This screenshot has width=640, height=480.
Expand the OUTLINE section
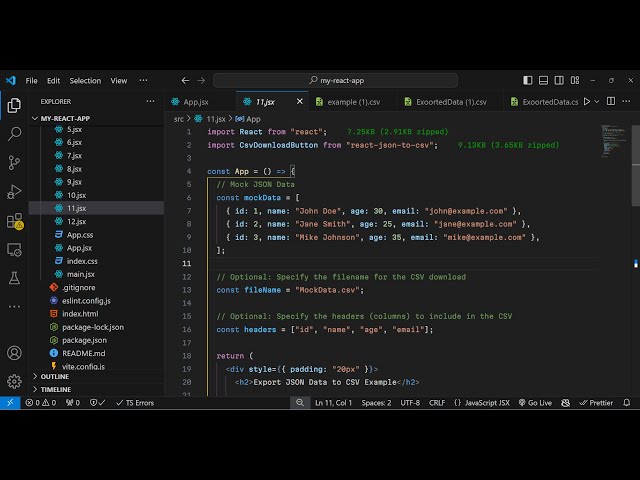[x=55, y=376]
